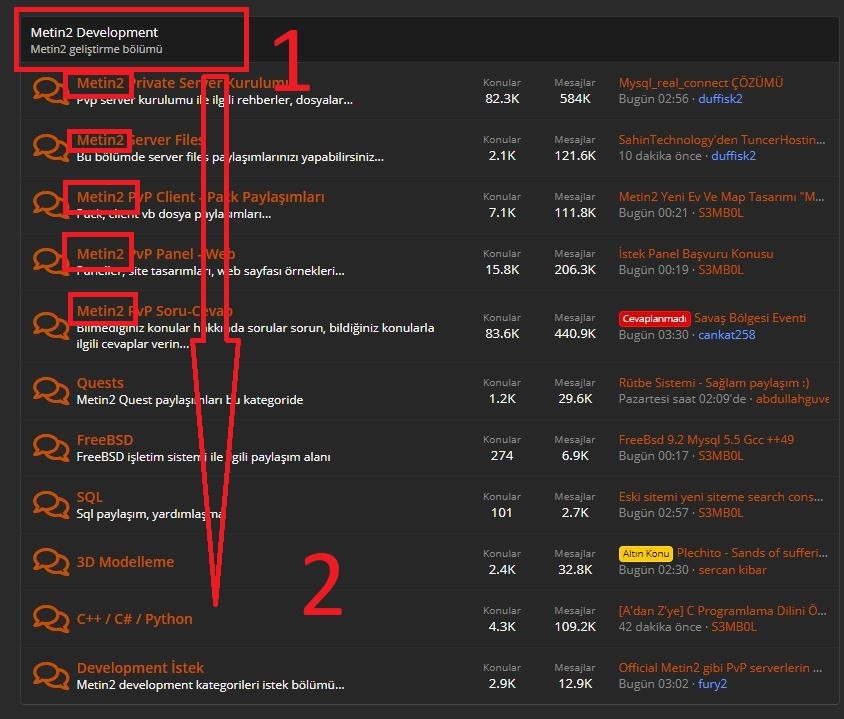Image resolution: width=844 pixels, height=719 pixels.
Task: Click the 82.3K Konular count
Action: point(502,99)
